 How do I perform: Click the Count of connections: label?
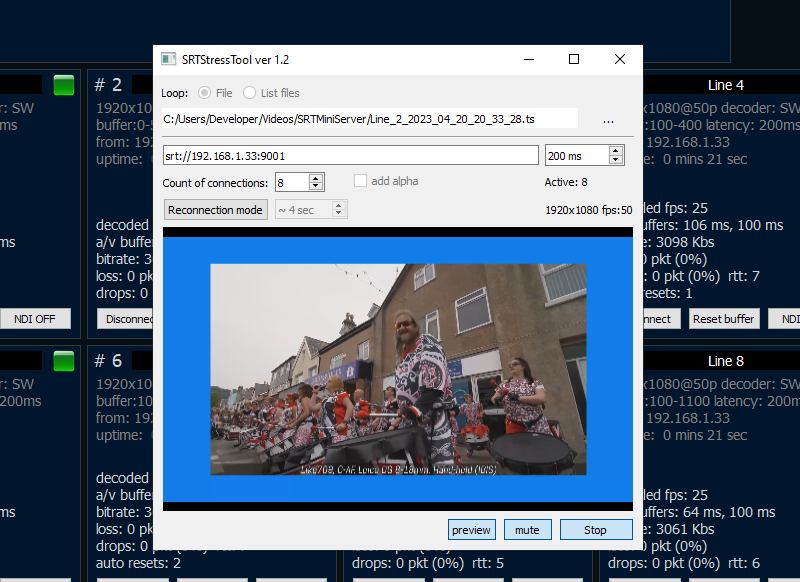215,183
